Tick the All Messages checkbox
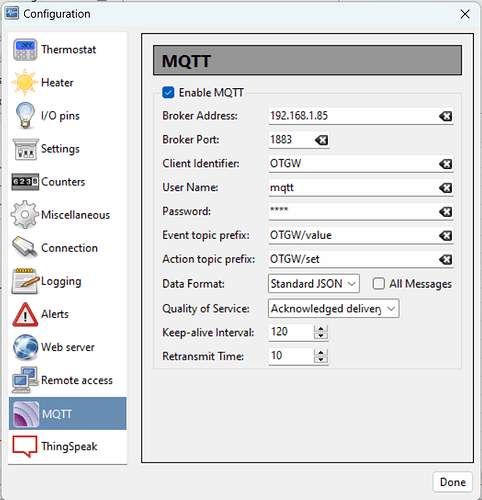Viewport: 482px width, 500px height. (x=379, y=284)
